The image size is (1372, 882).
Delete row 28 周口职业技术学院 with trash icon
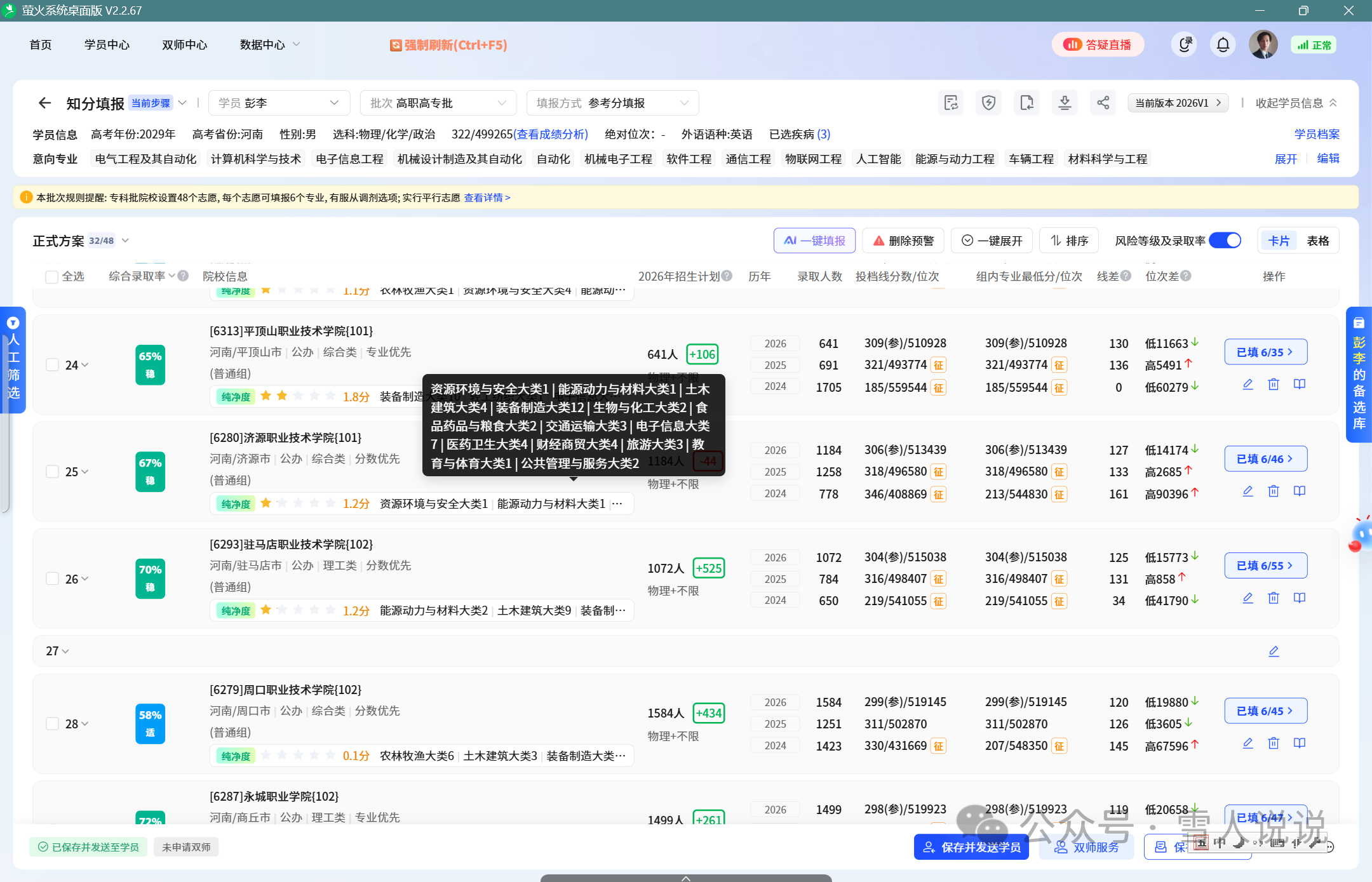1274,743
